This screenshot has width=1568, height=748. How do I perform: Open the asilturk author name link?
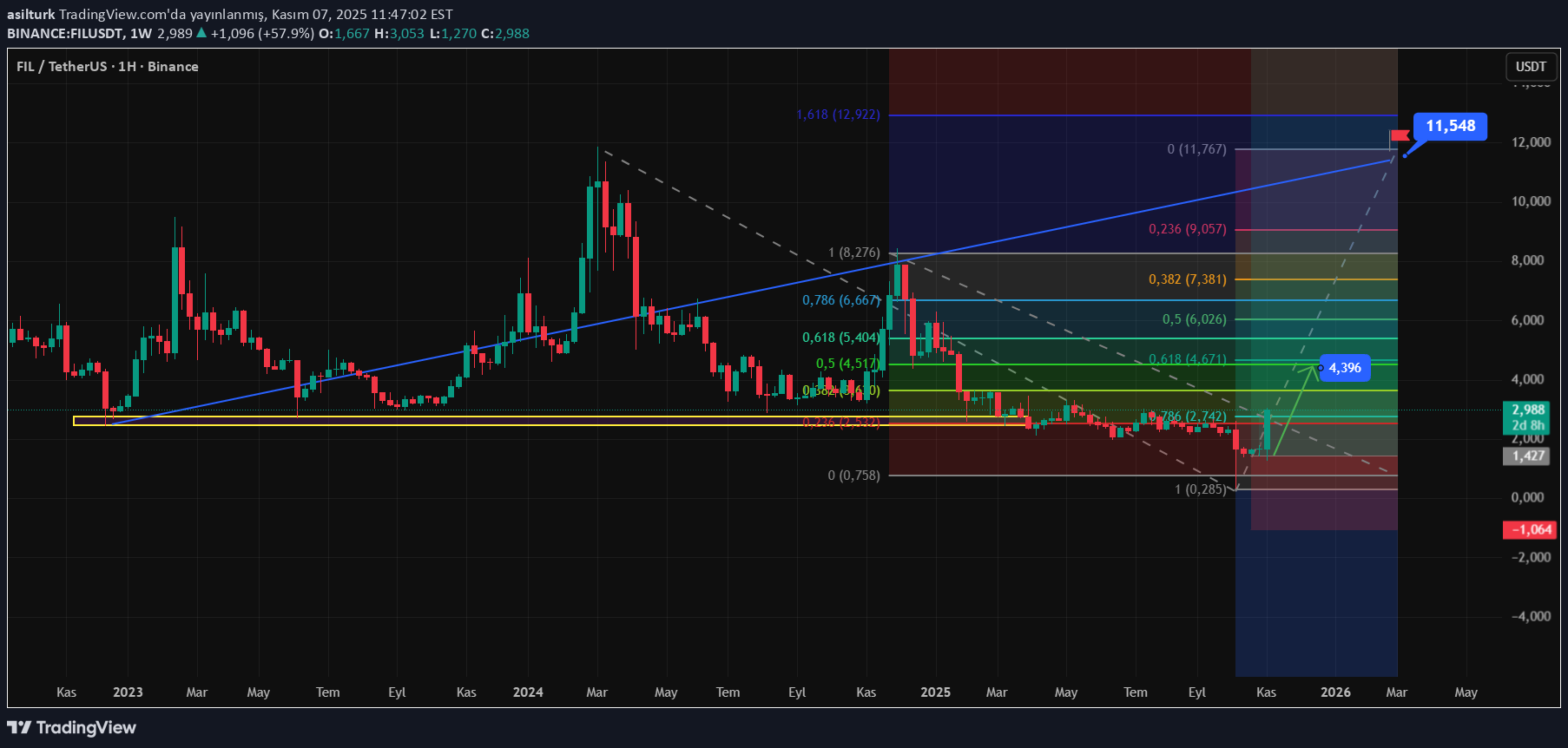point(30,14)
